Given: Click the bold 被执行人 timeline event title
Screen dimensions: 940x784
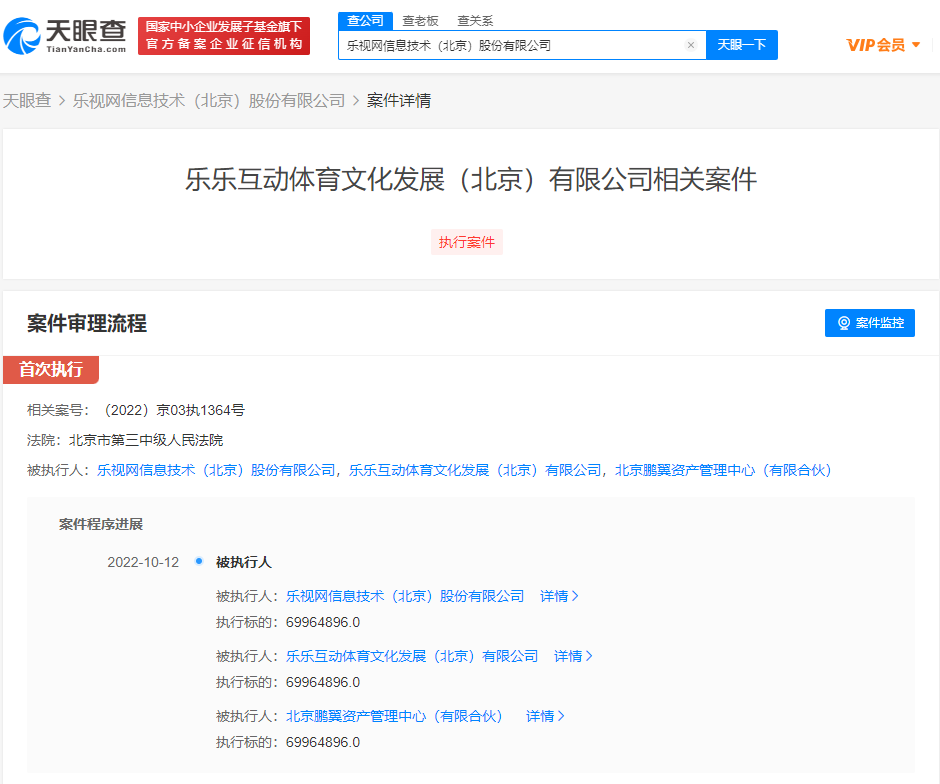Looking at the screenshot, I should 243,562.
